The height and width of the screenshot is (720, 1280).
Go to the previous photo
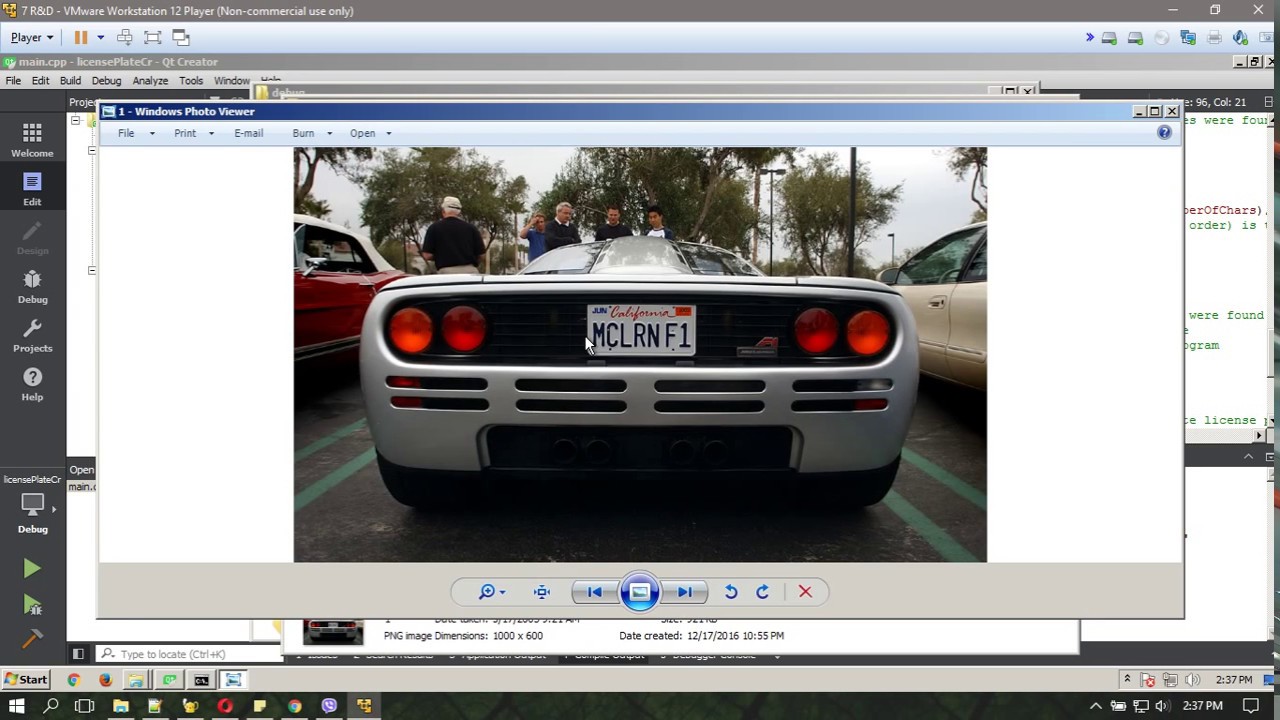pyautogui.click(x=594, y=592)
